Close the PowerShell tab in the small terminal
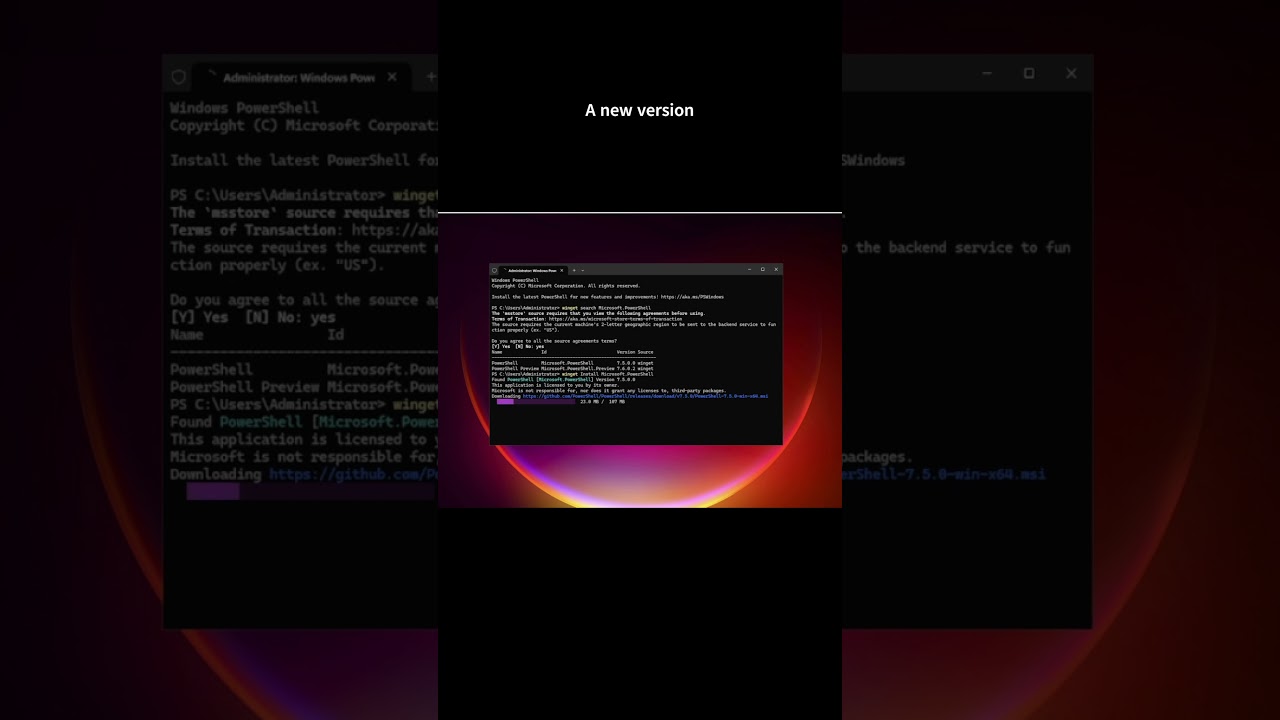Image resolution: width=1280 pixels, height=720 pixels. tap(562, 270)
